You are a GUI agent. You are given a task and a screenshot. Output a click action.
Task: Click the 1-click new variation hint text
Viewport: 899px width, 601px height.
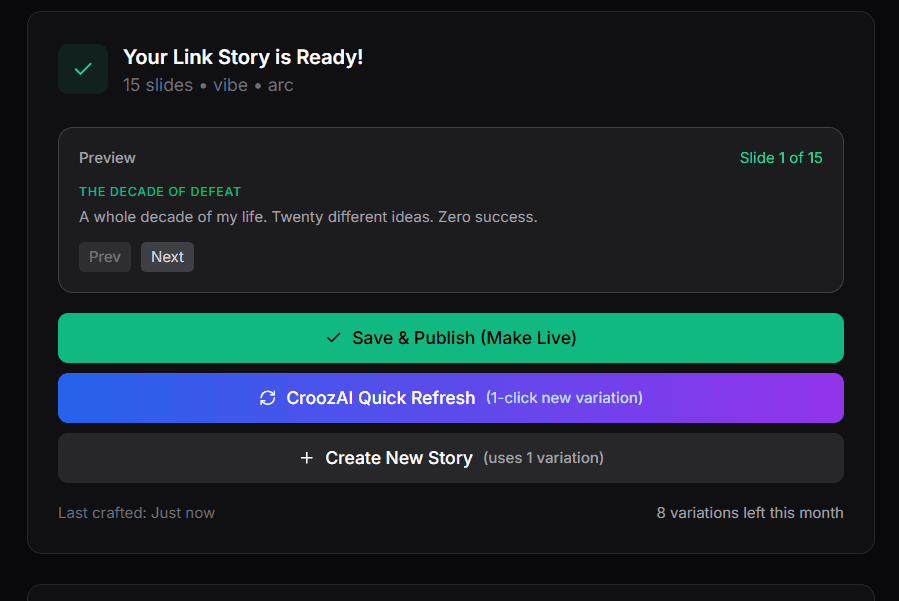[x=564, y=397]
